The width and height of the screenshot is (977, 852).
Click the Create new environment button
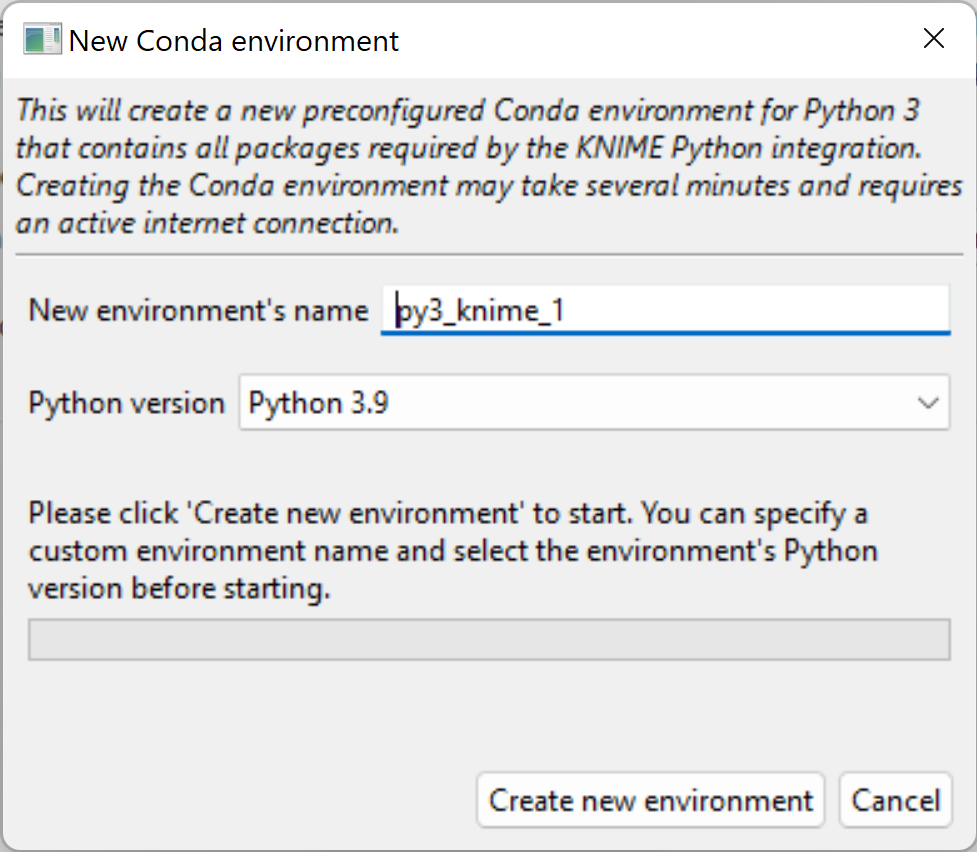pos(651,800)
